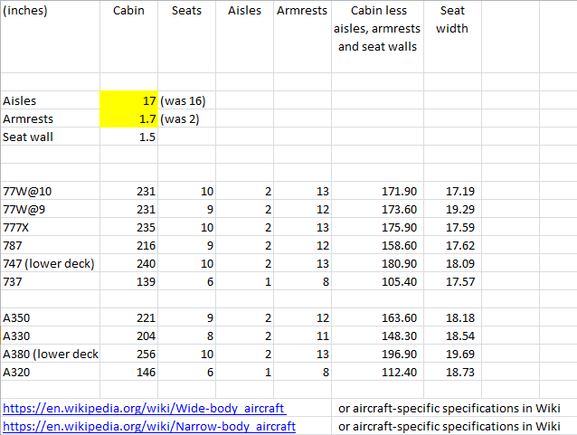Click the 'Armrests' column header cell

click(x=302, y=36)
